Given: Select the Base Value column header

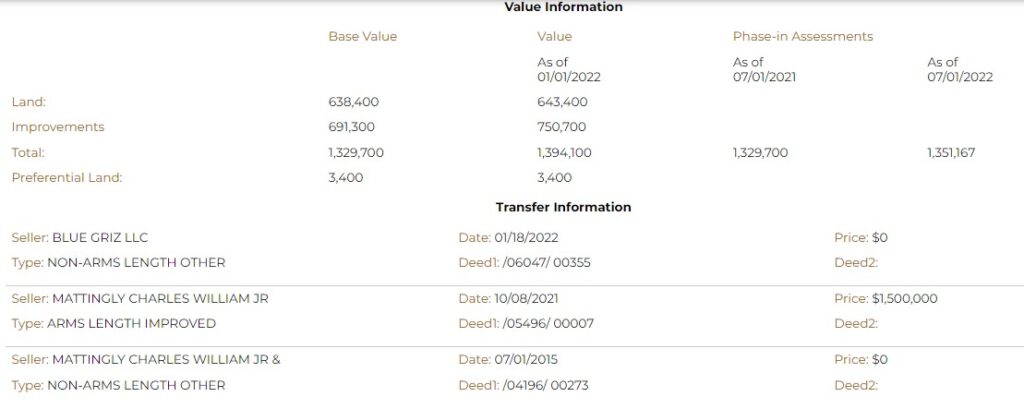Looking at the screenshot, I should pos(362,37).
